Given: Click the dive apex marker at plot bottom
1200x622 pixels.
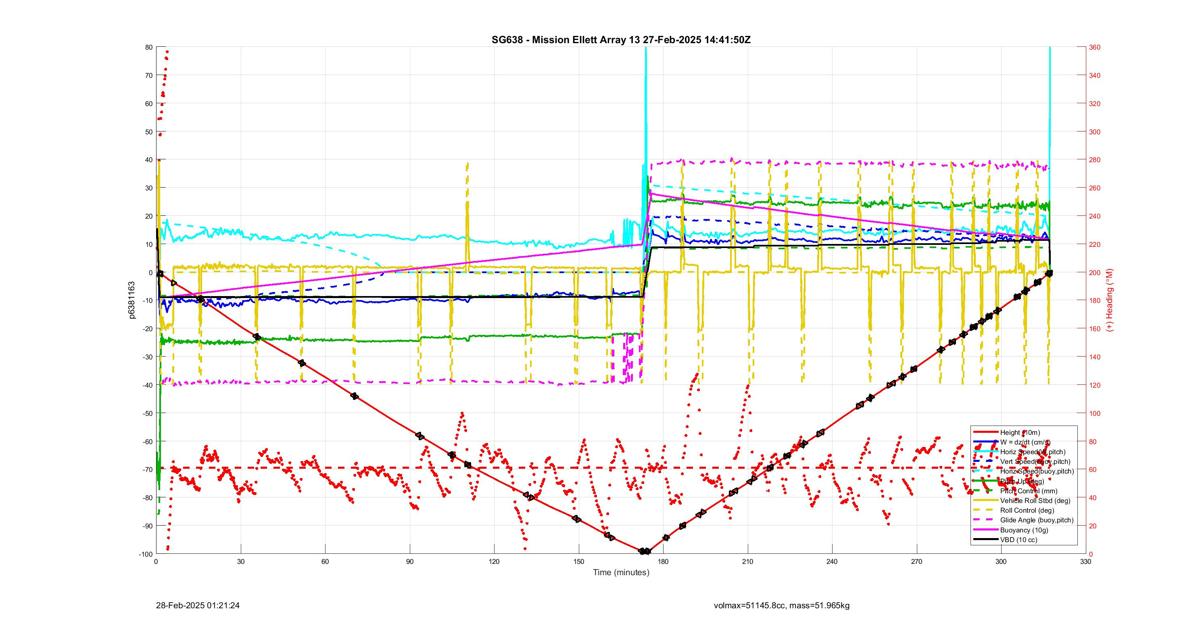Looking at the screenshot, I should 645,551.
